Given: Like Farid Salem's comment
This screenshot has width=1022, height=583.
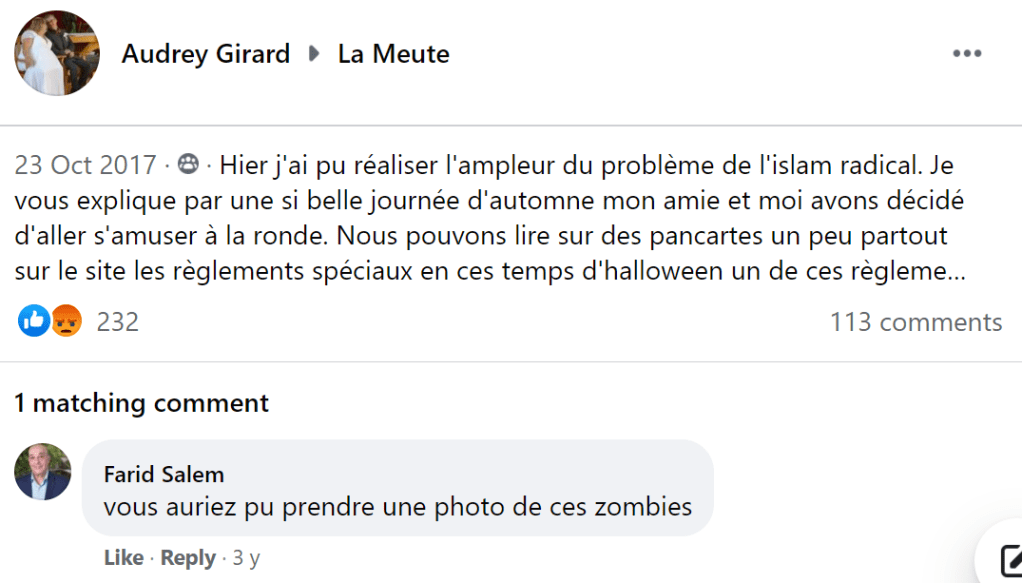Looking at the screenshot, I should [x=123, y=558].
